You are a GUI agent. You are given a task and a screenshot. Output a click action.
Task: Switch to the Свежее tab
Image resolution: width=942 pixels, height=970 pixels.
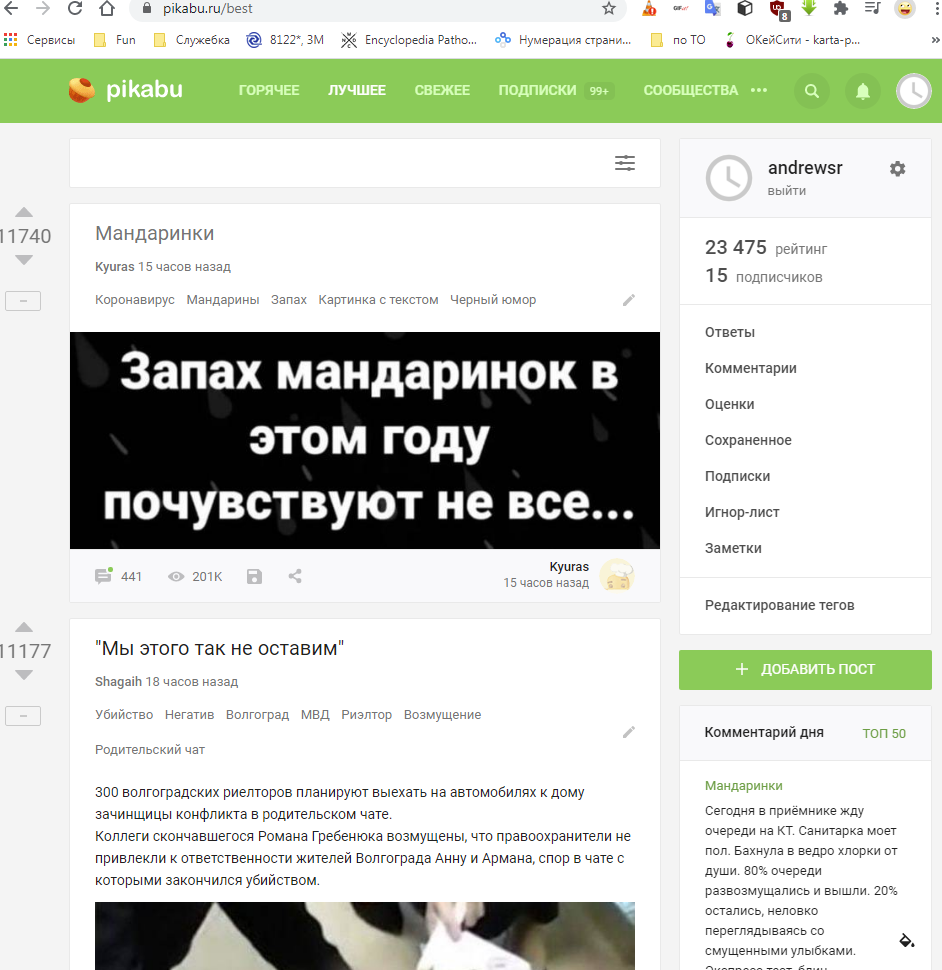point(442,90)
